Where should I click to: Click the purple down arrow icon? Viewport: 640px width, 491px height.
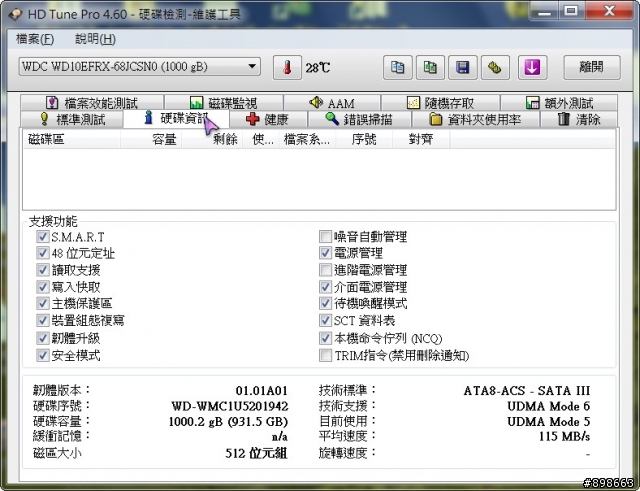[532, 67]
